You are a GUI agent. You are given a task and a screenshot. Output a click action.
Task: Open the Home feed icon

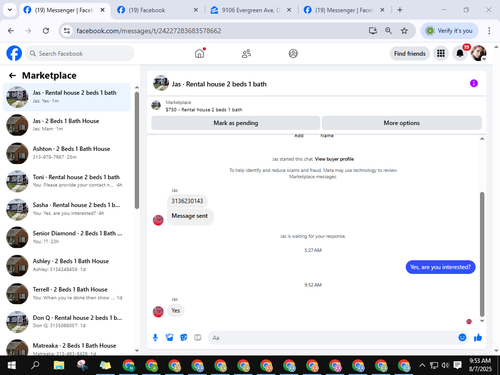pos(199,53)
